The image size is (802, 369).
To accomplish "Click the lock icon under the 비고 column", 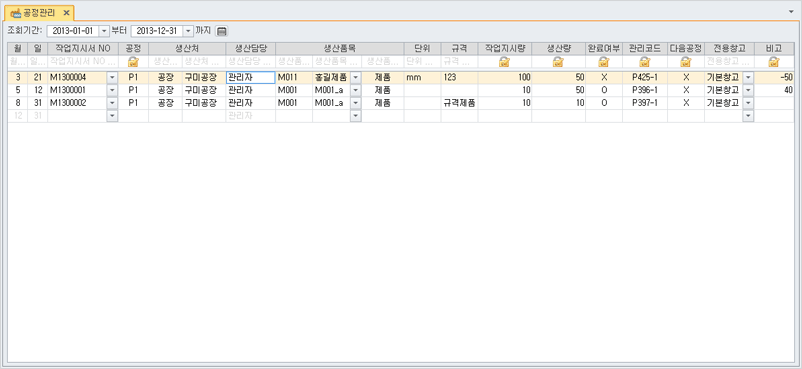I will pyautogui.click(x=774, y=62).
